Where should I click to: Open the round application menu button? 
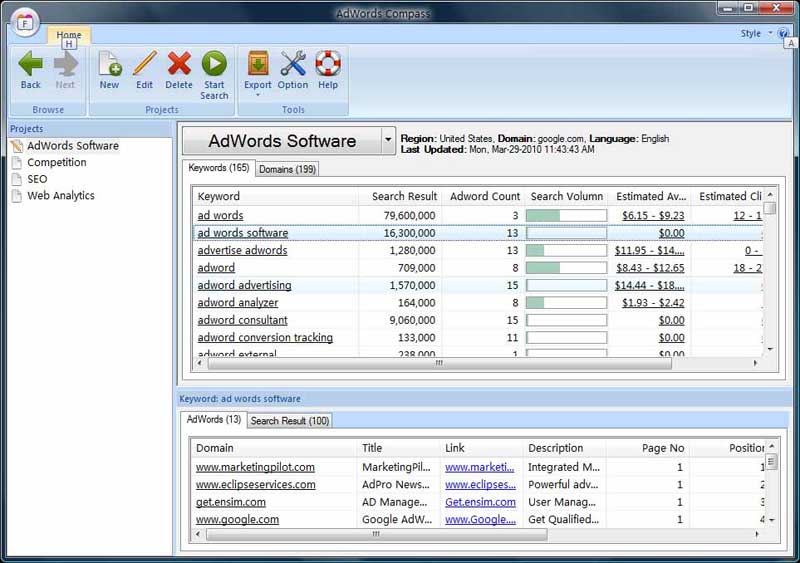(25, 22)
